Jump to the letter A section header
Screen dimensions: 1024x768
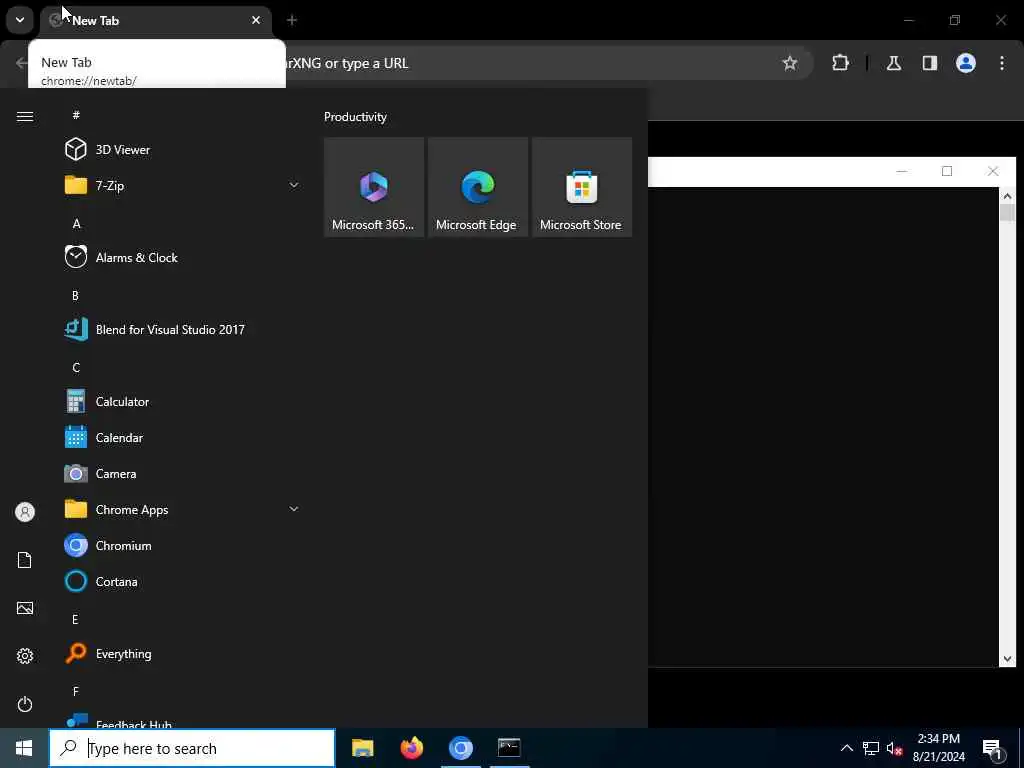[76, 223]
